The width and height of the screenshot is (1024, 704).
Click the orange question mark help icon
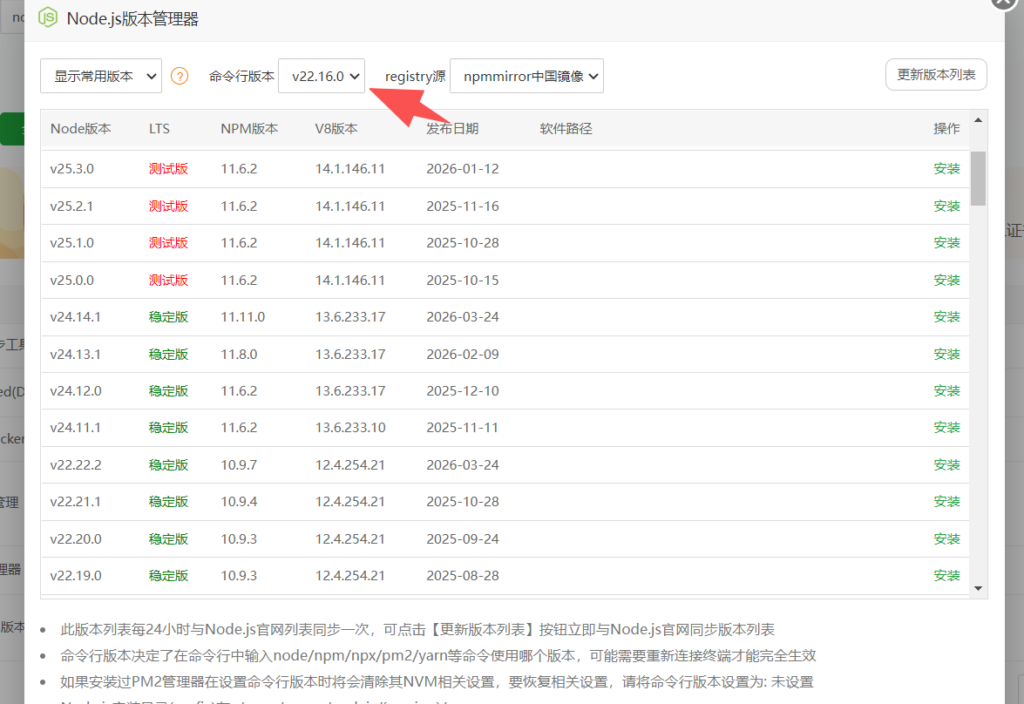pos(180,75)
